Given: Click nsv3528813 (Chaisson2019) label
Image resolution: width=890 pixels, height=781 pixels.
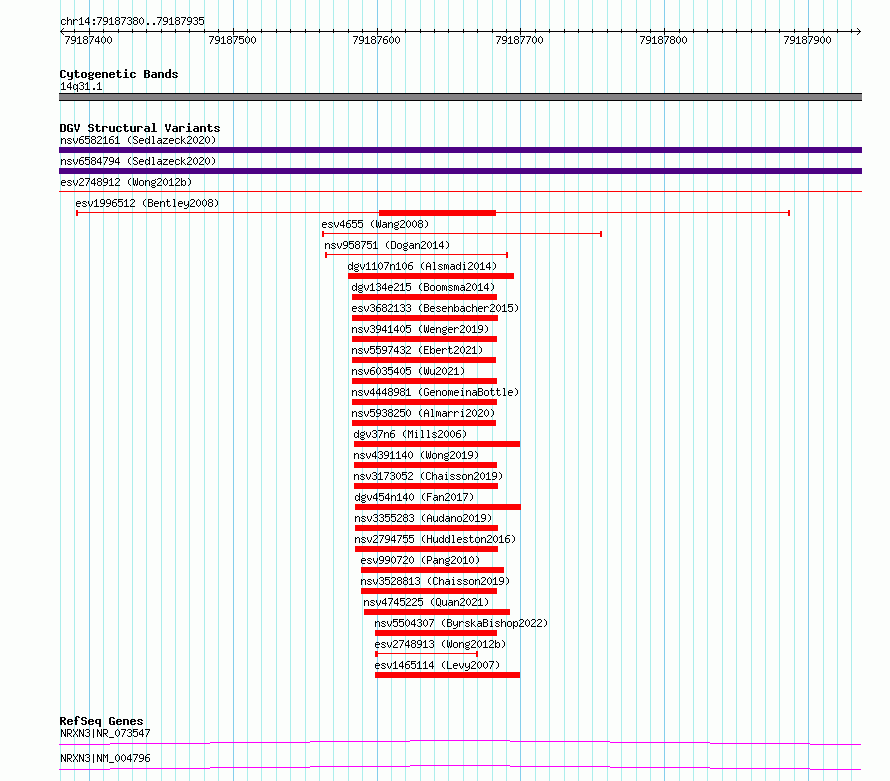Looking at the screenshot, I should [435, 581].
